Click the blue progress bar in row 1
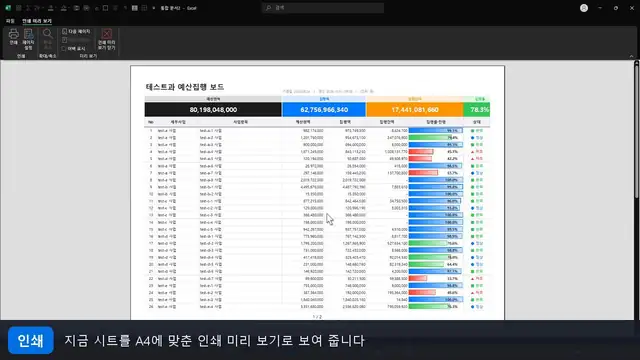The image size is (640, 360). pos(436,131)
